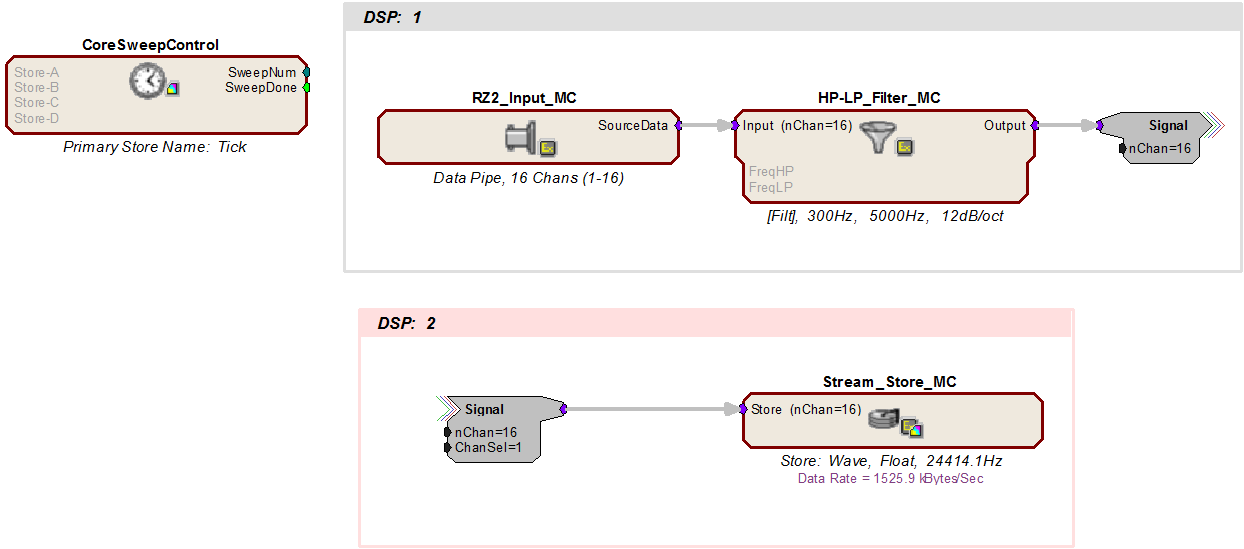Click the FreqHP parameter label
Image resolution: width=1244 pixels, height=549 pixels.
772,171
